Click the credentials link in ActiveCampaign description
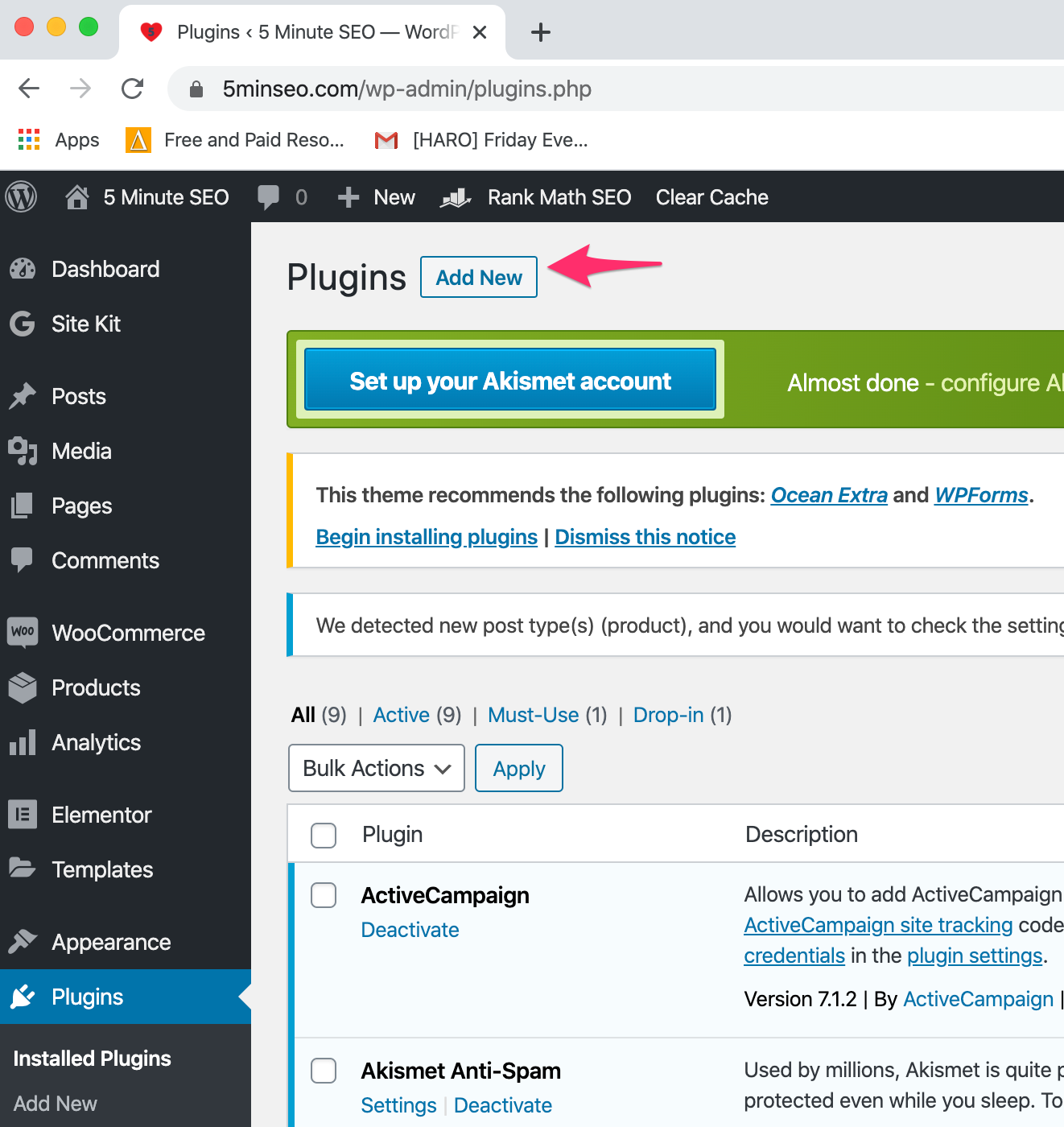 [794, 956]
